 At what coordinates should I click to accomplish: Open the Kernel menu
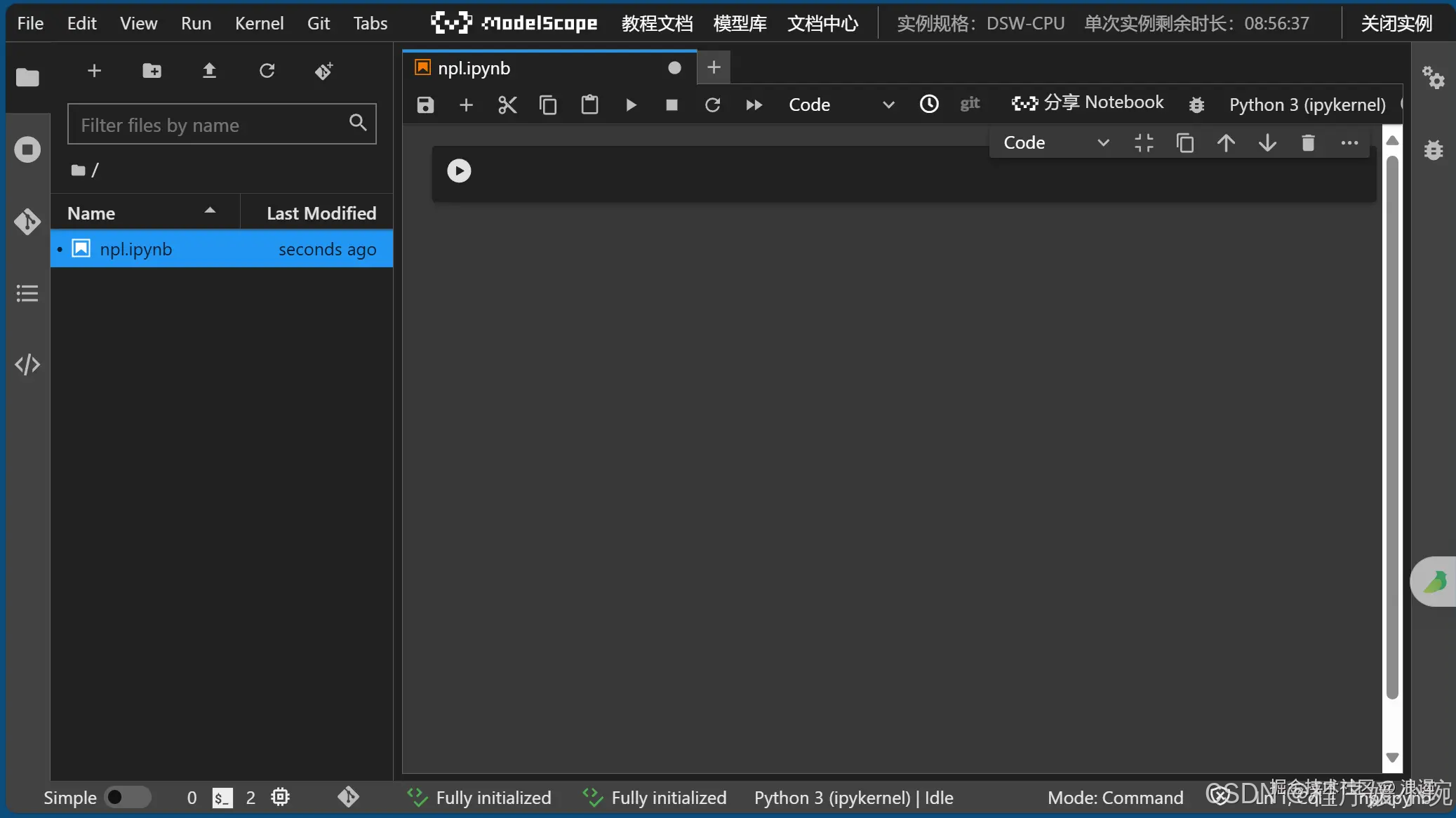pos(259,23)
